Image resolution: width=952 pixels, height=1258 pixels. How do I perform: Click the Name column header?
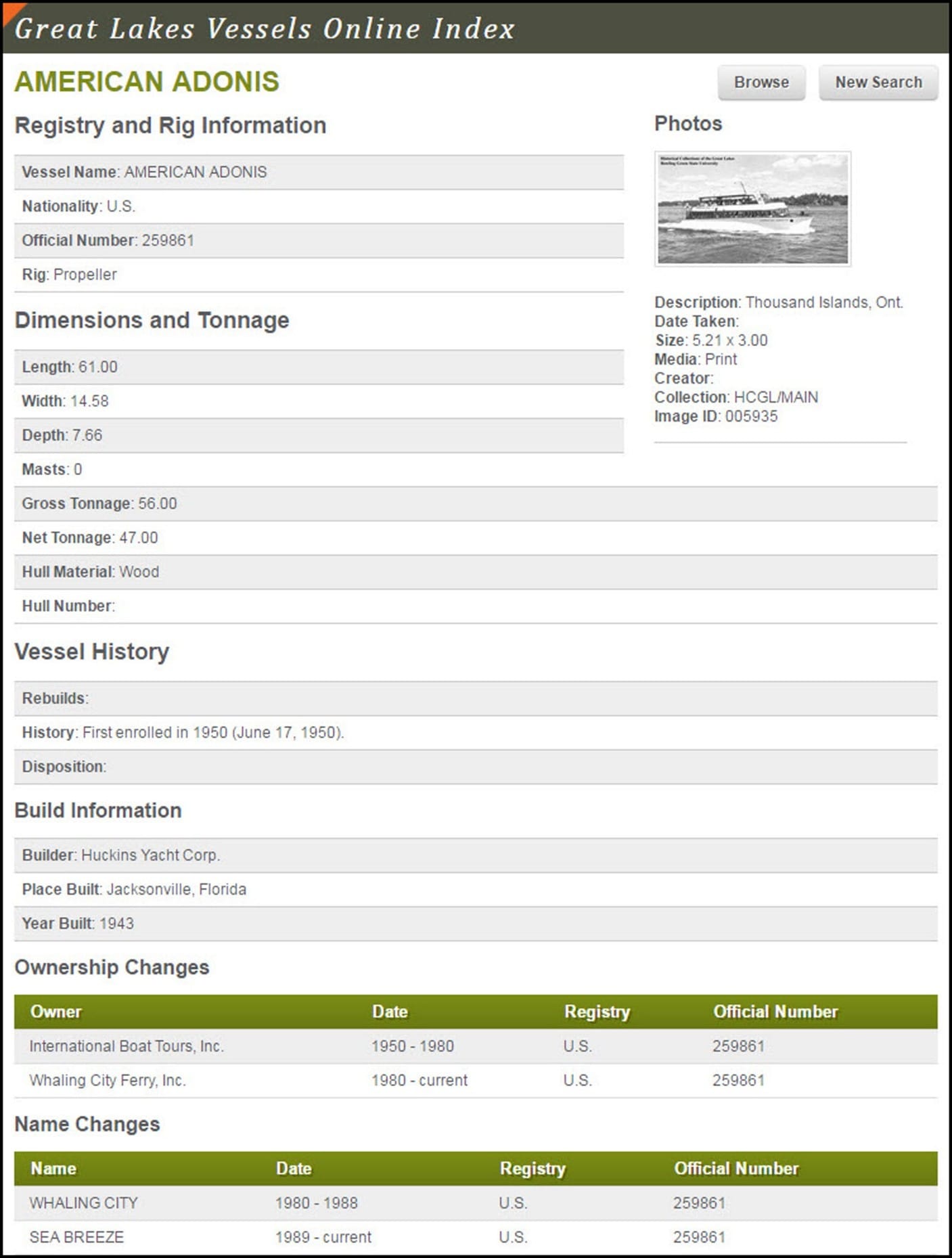point(53,1169)
